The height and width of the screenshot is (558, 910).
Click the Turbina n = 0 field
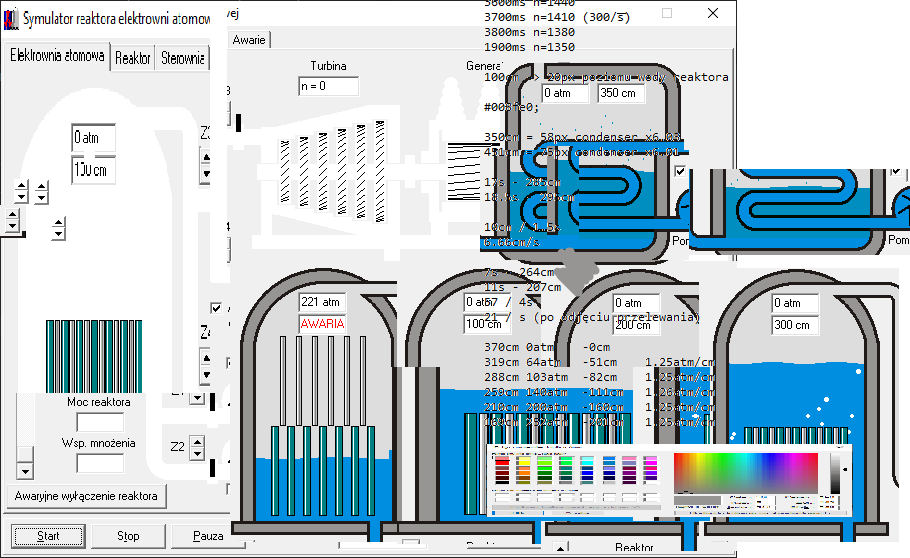(x=328, y=86)
